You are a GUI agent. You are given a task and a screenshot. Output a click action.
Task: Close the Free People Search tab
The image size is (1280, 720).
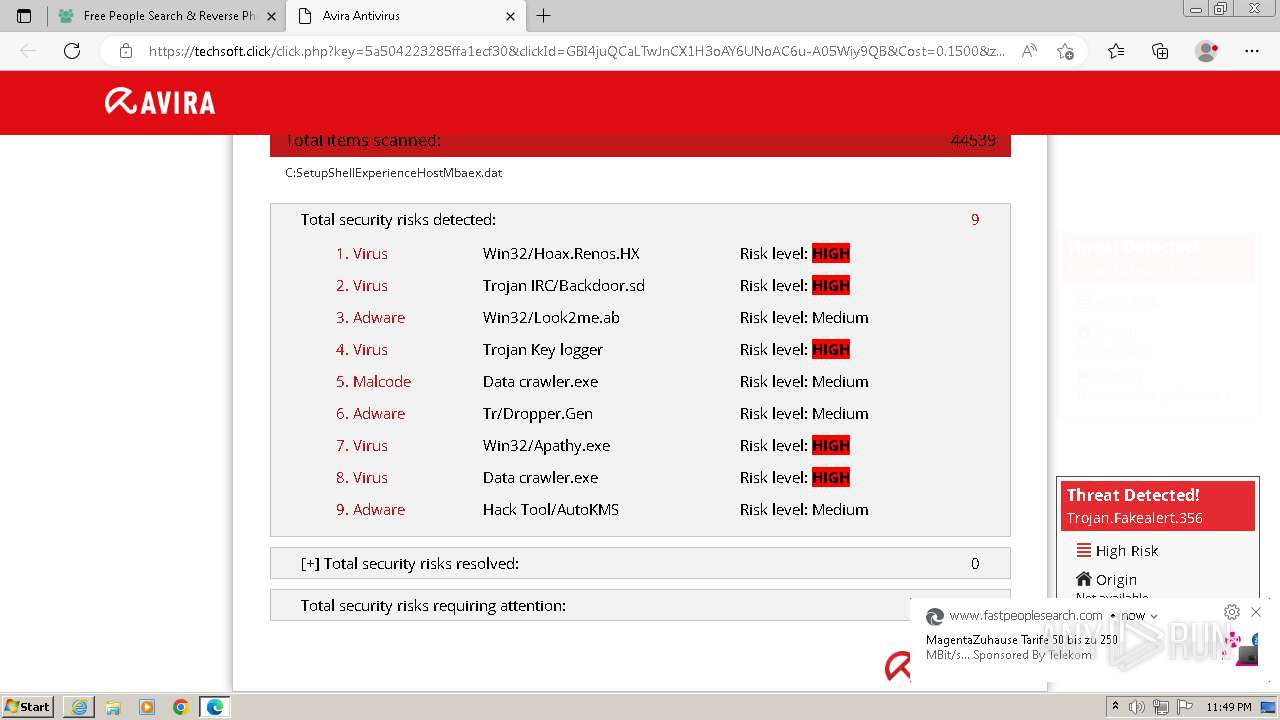coord(272,16)
